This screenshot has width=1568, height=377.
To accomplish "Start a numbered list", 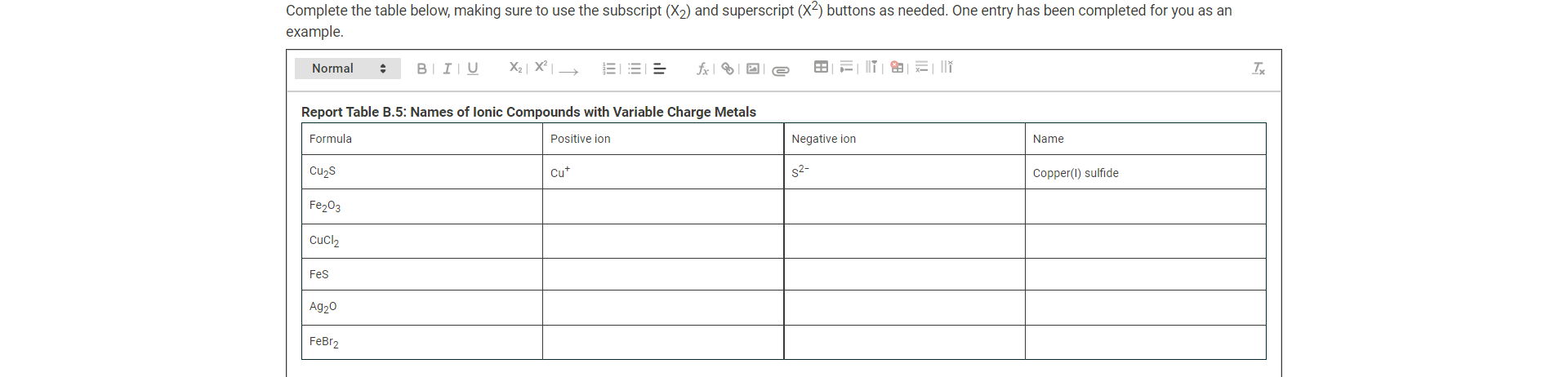I will click(x=609, y=69).
